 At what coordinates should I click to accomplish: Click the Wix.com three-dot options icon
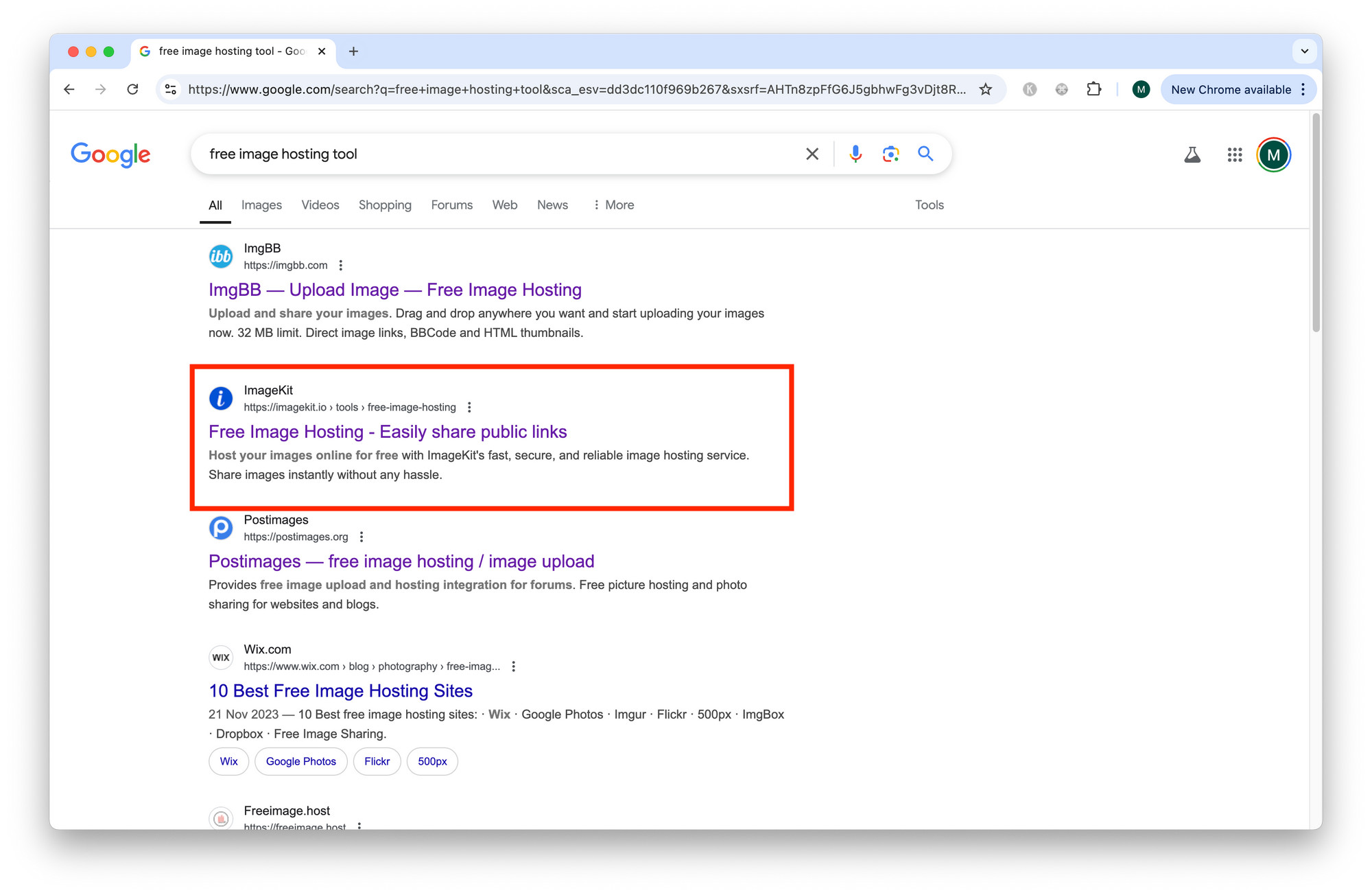click(x=515, y=666)
